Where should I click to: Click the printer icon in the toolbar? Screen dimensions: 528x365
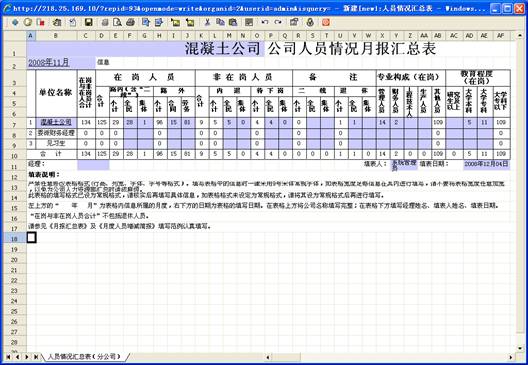coord(130,23)
